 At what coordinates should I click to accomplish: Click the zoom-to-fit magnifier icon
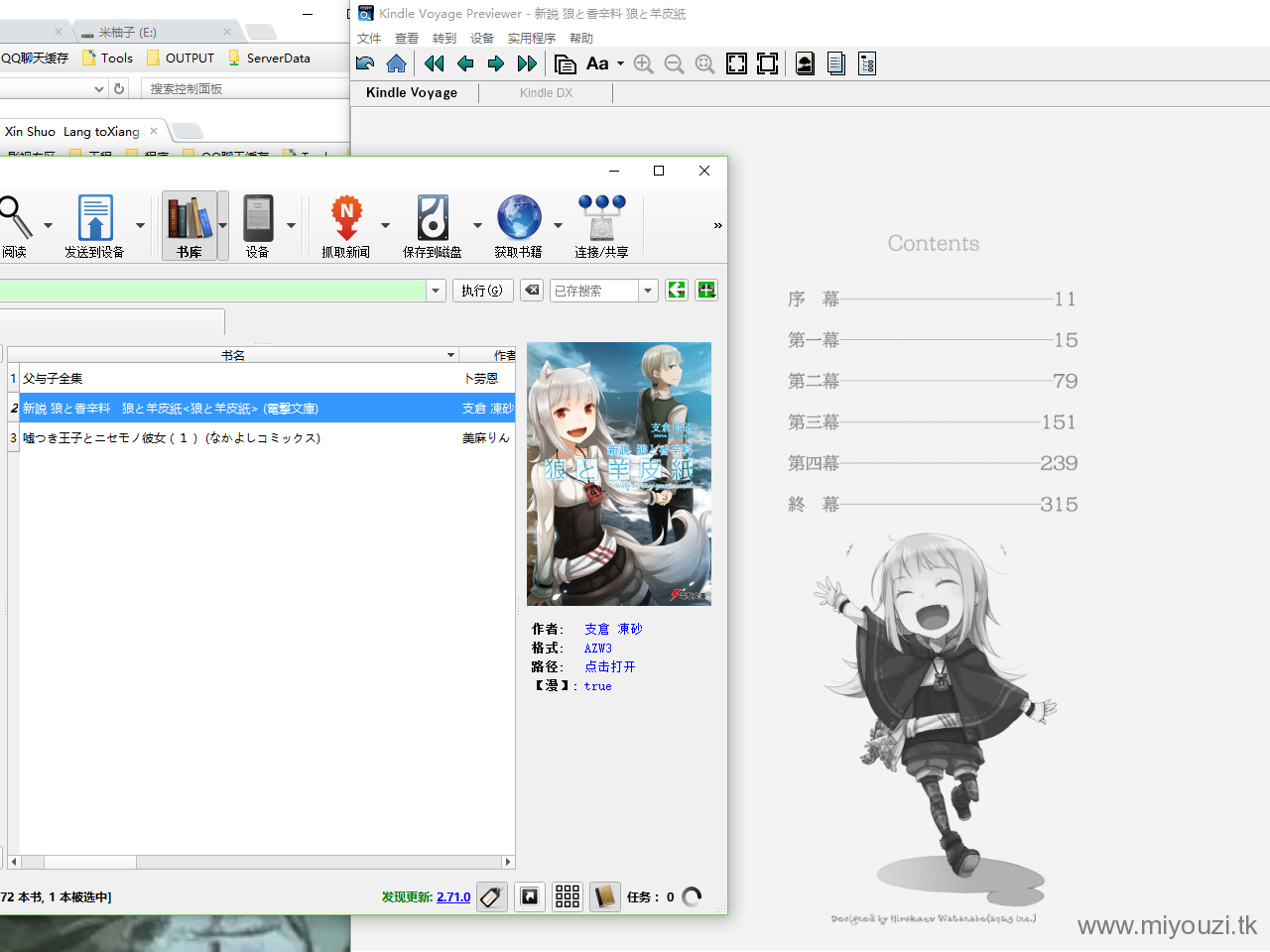point(704,63)
